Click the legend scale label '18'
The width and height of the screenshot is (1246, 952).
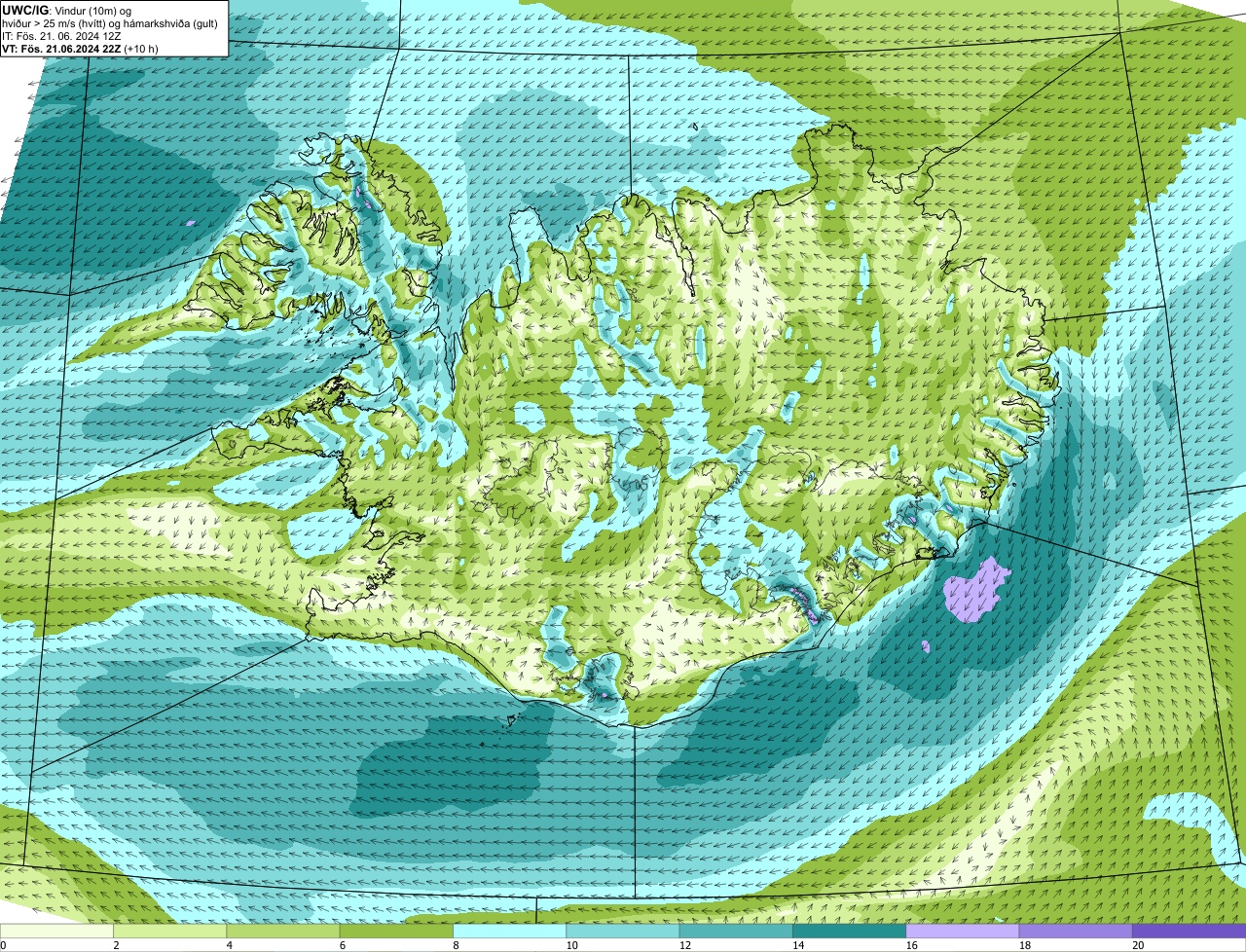point(1023,945)
